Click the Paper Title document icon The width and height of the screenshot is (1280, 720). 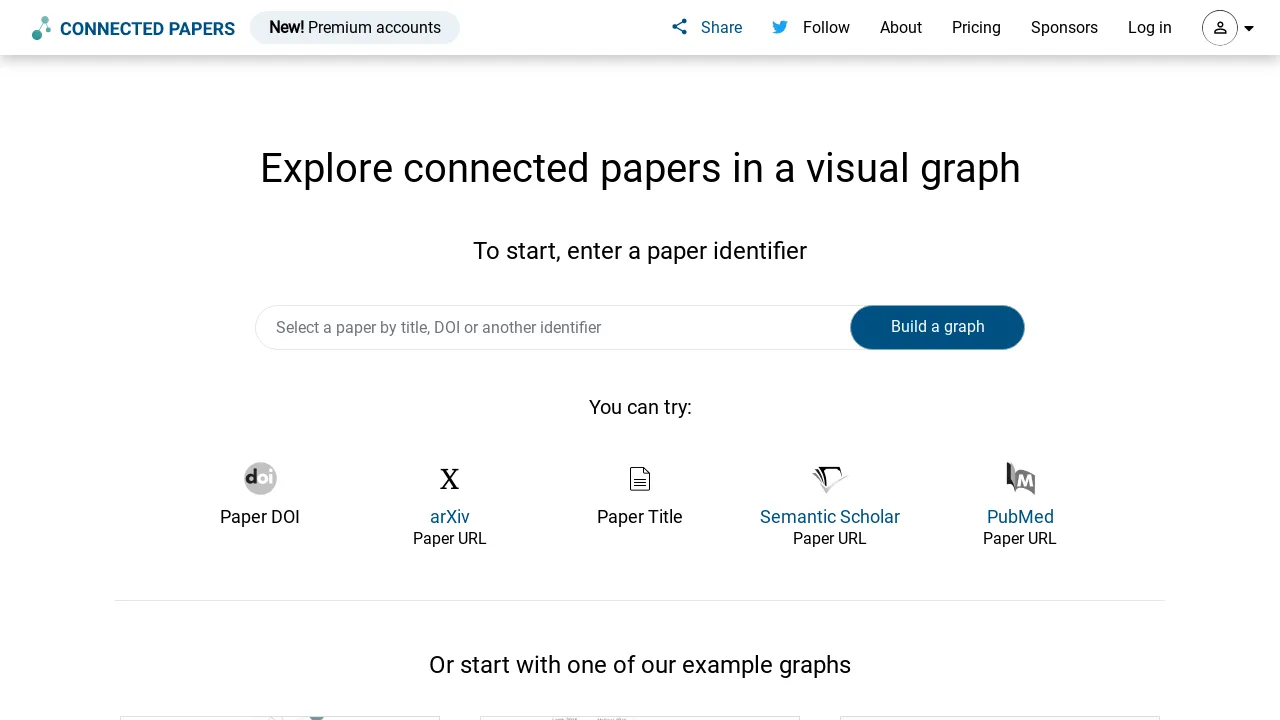point(640,478)
